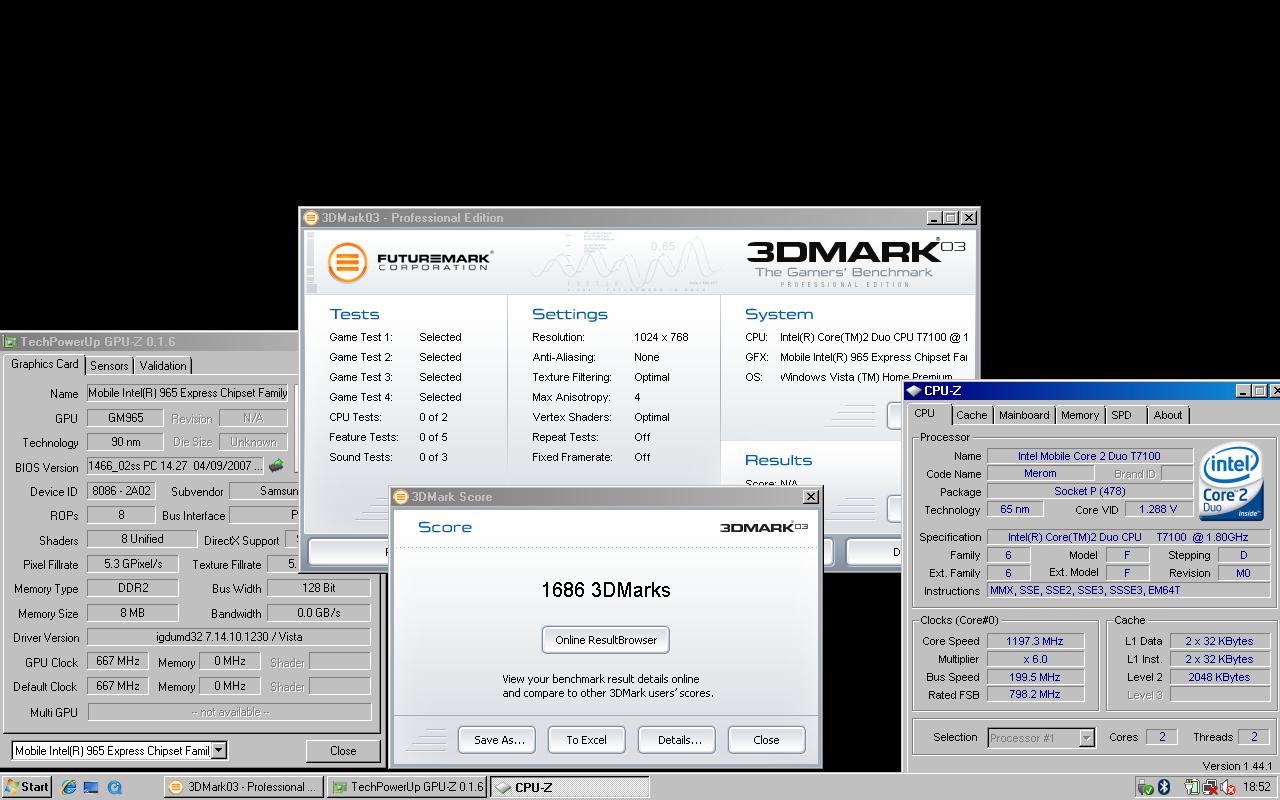The image size is (1280, 800).
Task: Click the Rated FSB value 798.2 MHz
Action: click(x=1035, y=694)
